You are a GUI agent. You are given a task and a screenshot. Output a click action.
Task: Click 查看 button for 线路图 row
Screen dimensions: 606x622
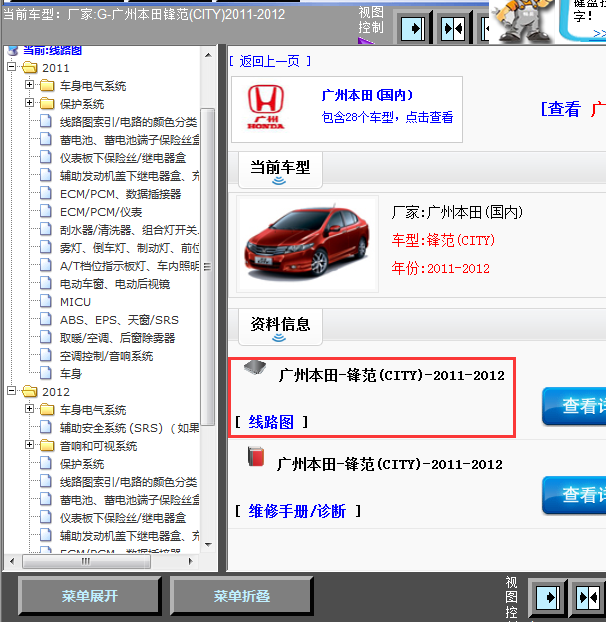tap(574, 406)
